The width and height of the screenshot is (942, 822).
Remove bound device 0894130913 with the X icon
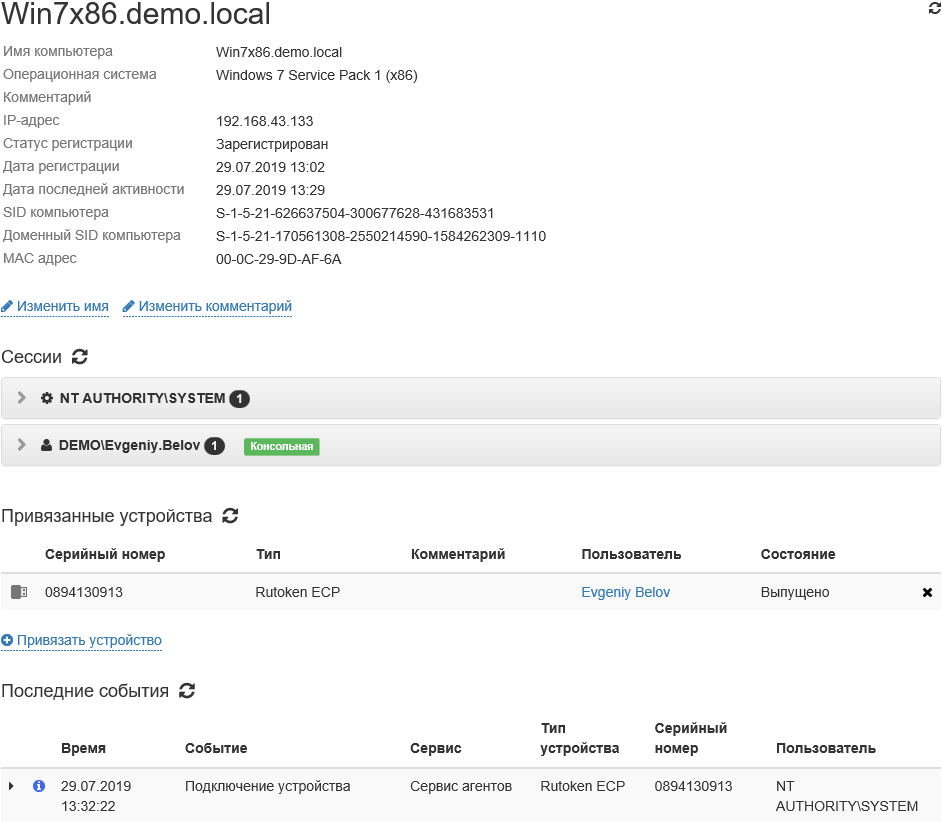point(927,593)
